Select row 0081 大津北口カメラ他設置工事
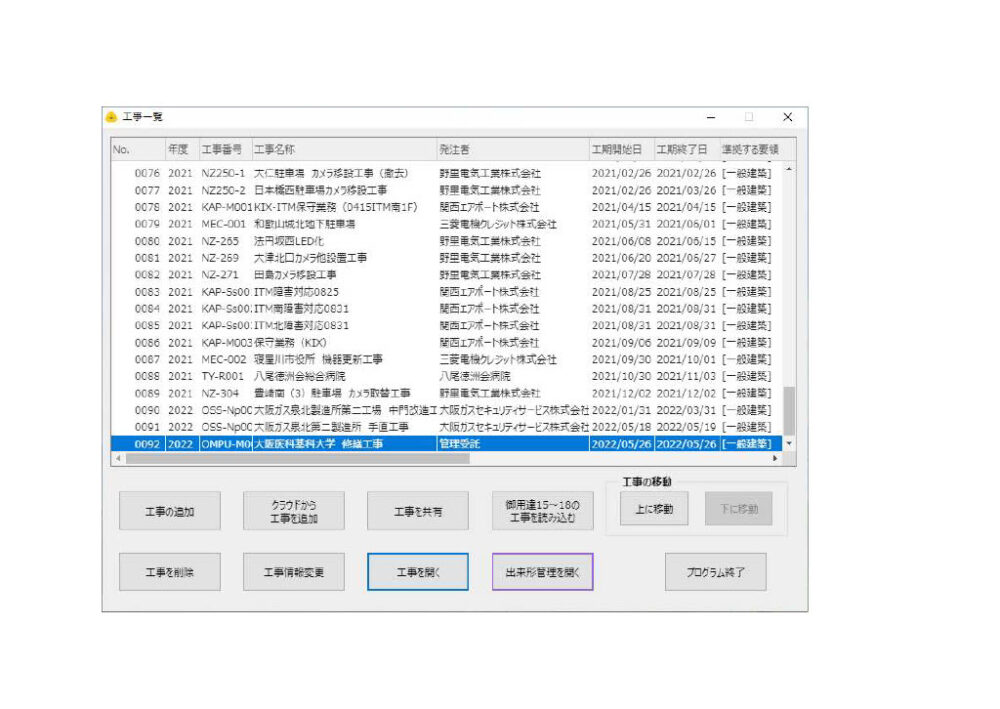1000x709 pixels. click(x=446, y=258)
